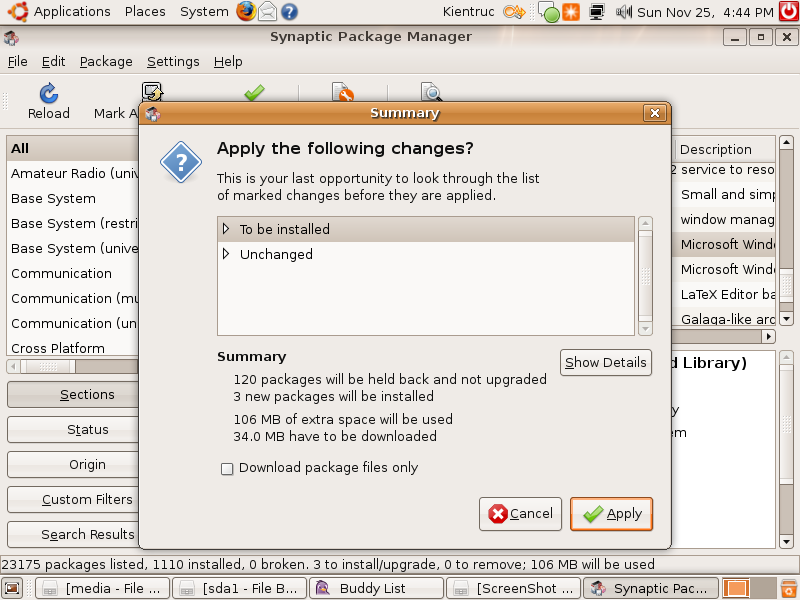Switch to Buddy List in taskbar

coord(375,588)
